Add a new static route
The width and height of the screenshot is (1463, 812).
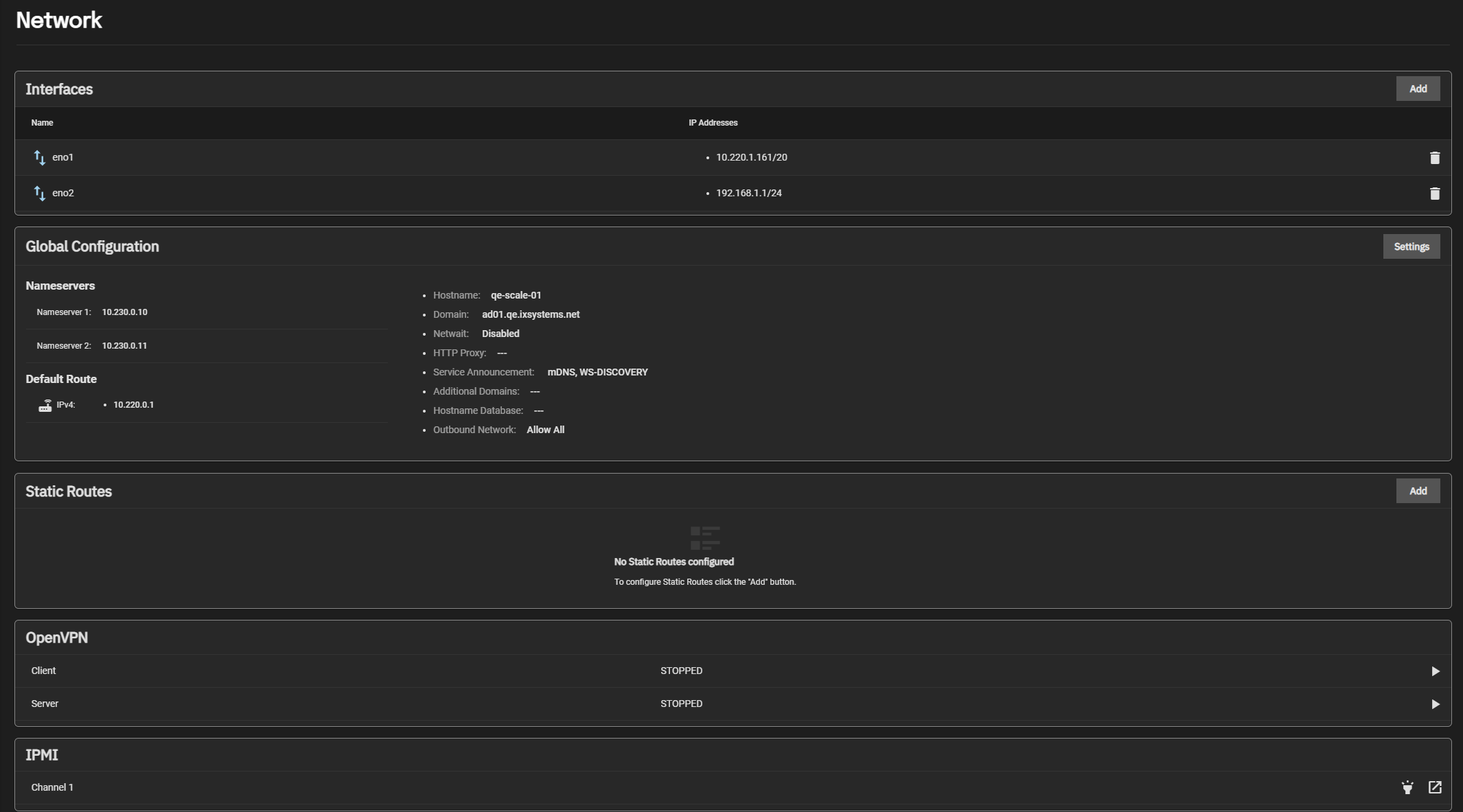tap(1418, 491)
